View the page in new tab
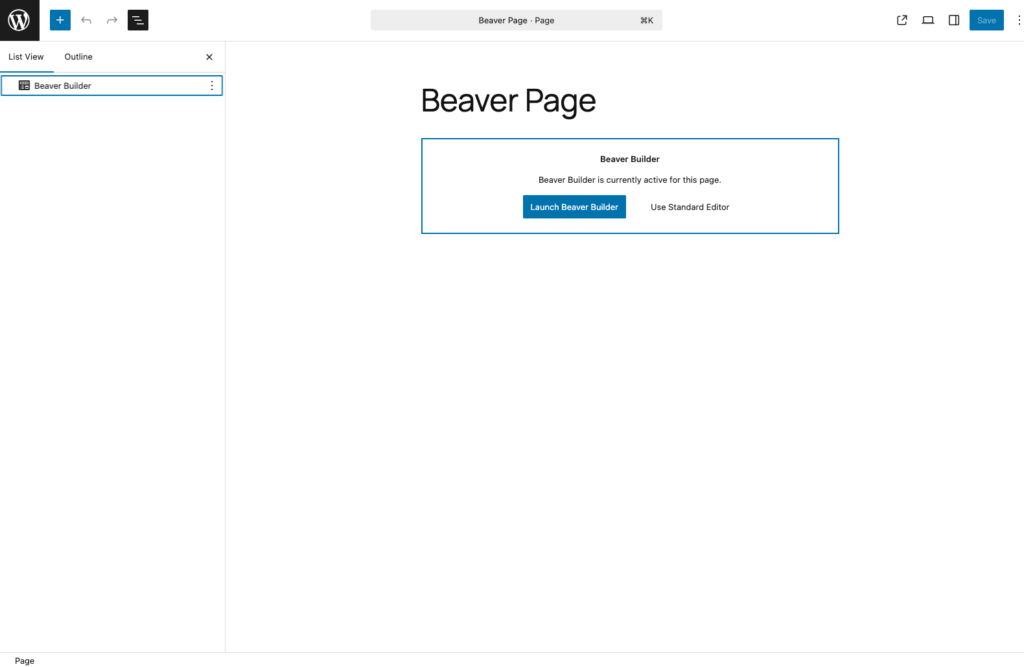 (902, 20)
